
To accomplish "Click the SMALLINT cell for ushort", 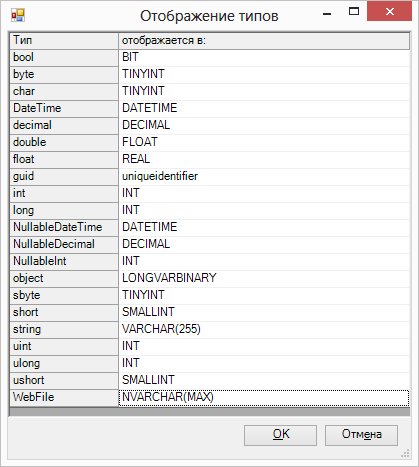I will coord(264,380).
